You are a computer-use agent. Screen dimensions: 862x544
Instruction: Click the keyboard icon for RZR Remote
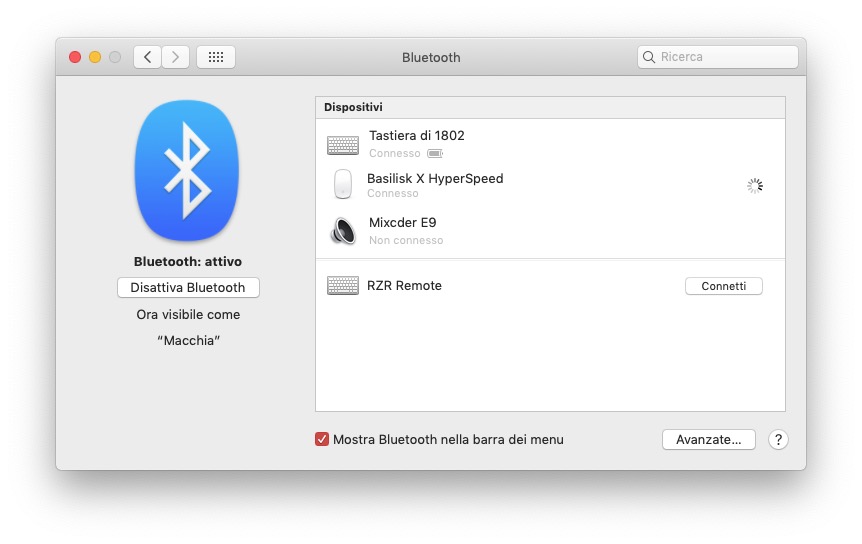click(342, 286)
